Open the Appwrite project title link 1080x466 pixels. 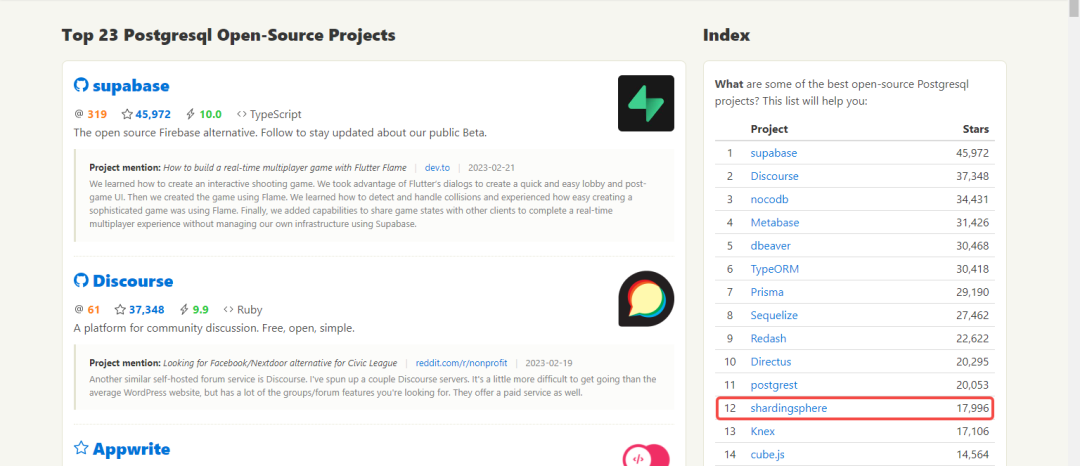coord(131,449)
